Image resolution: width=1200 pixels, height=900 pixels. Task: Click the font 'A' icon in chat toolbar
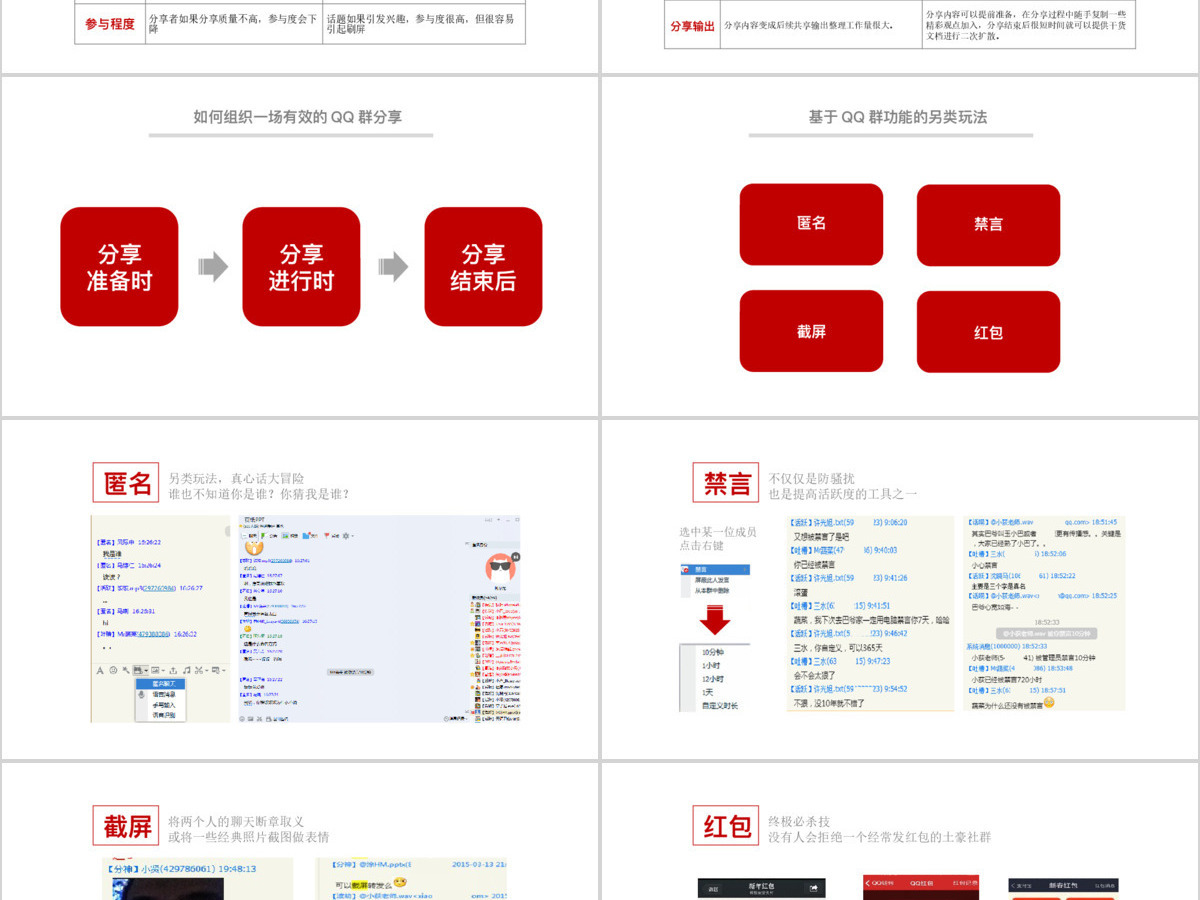point(100,670)
